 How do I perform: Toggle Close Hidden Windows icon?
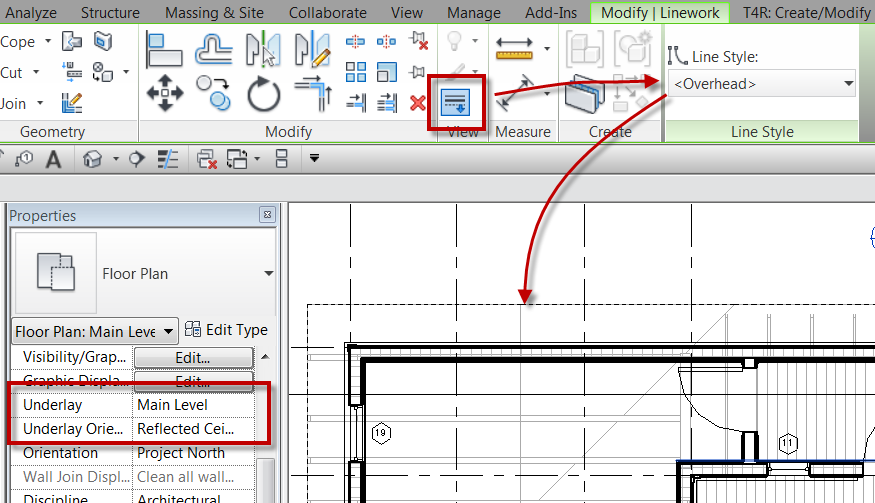[207, 159]
